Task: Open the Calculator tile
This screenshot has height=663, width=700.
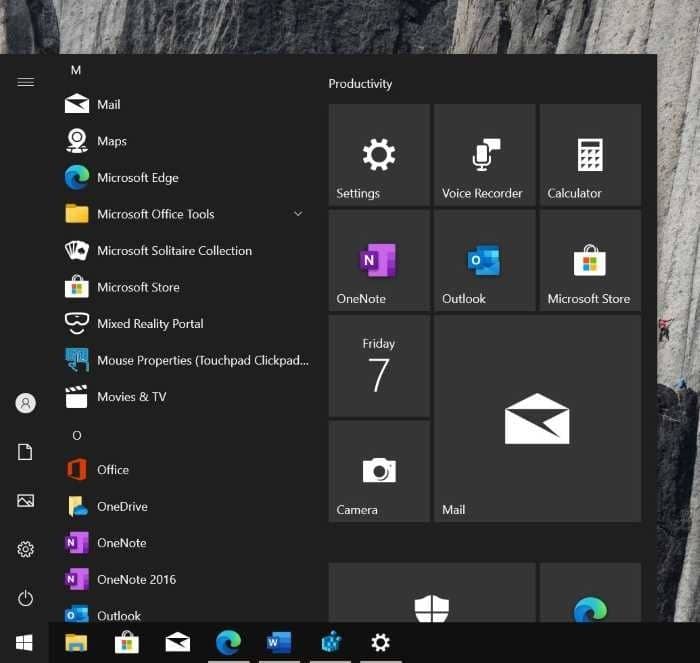Action: tap(590, 155)
